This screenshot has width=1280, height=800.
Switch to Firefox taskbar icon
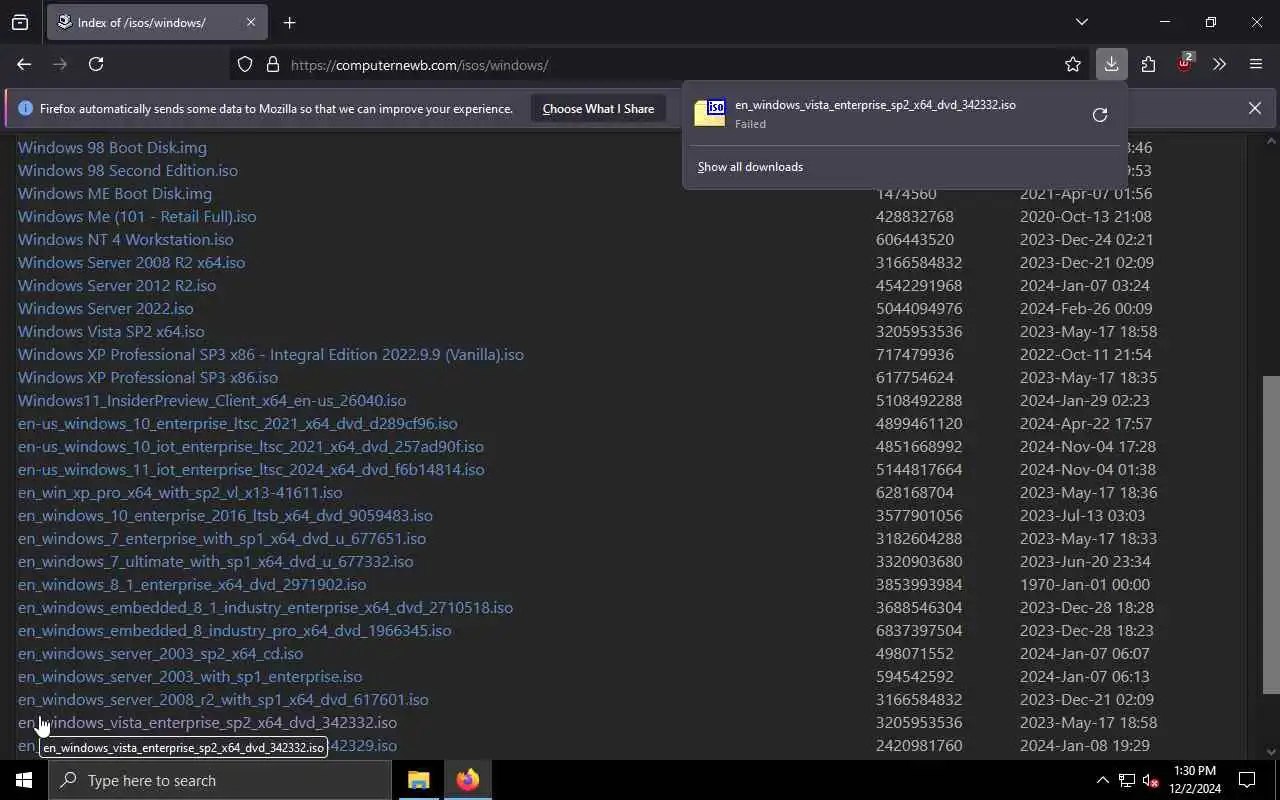(467, 780)
